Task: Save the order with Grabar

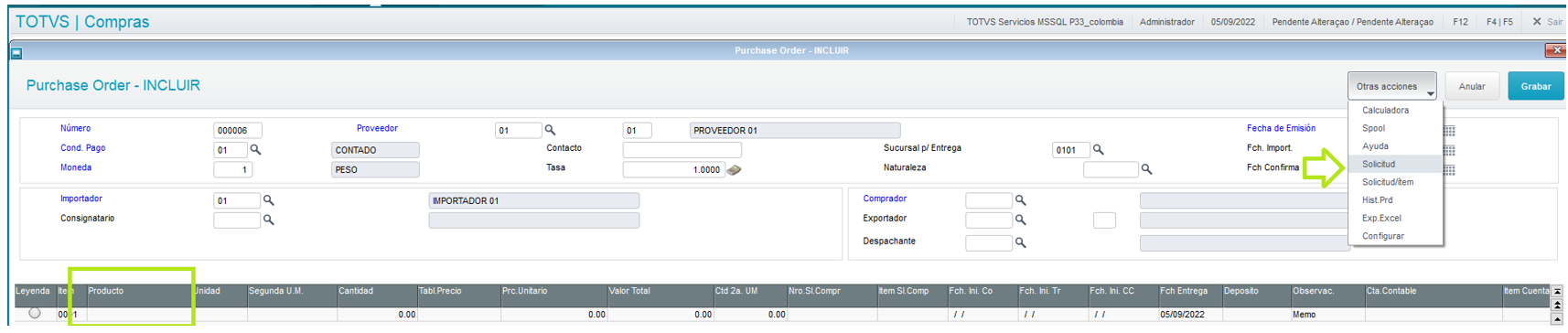Action: click(x=1536, y=86)
